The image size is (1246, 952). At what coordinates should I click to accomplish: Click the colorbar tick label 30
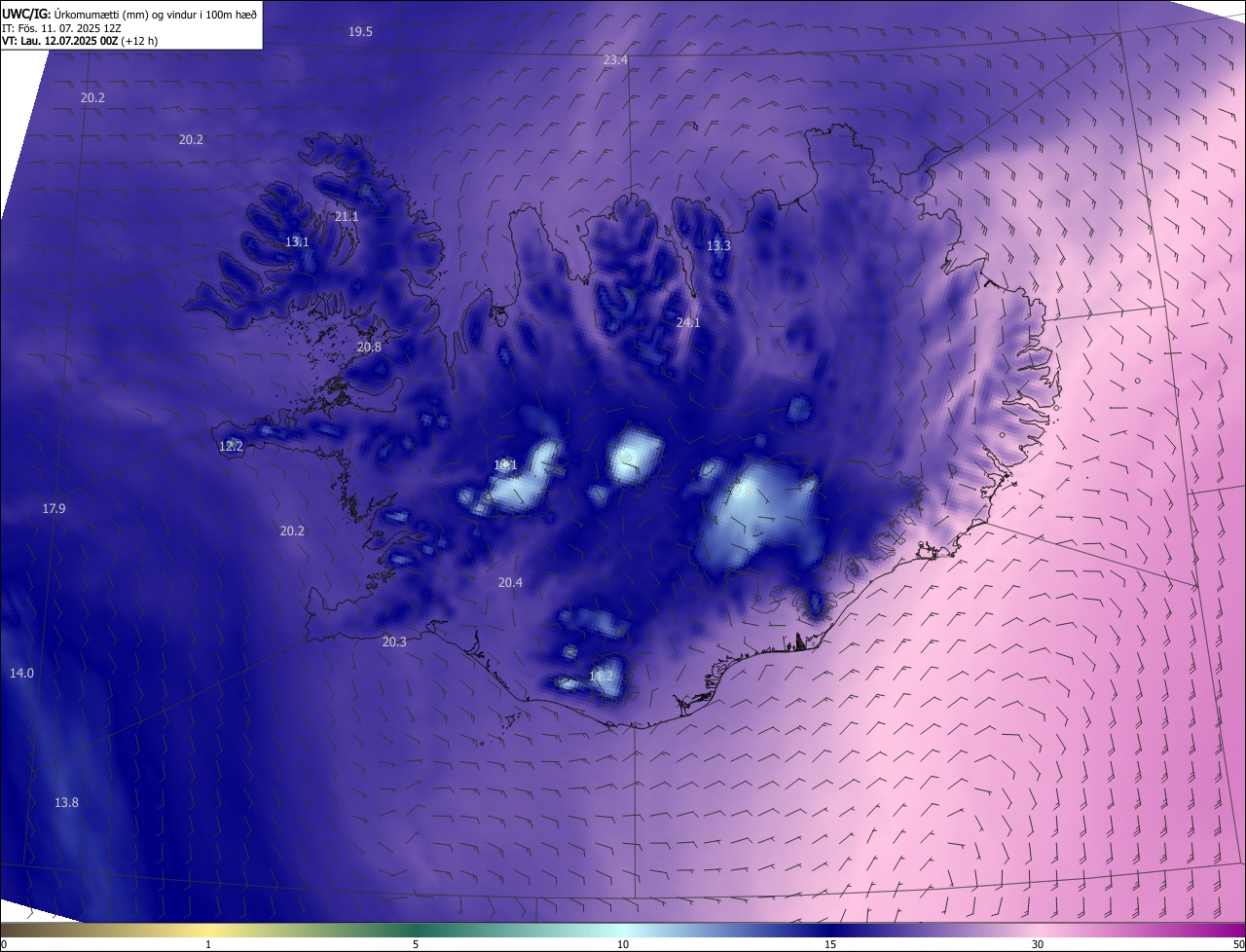pyautogui.click(x=1038, y=945)
